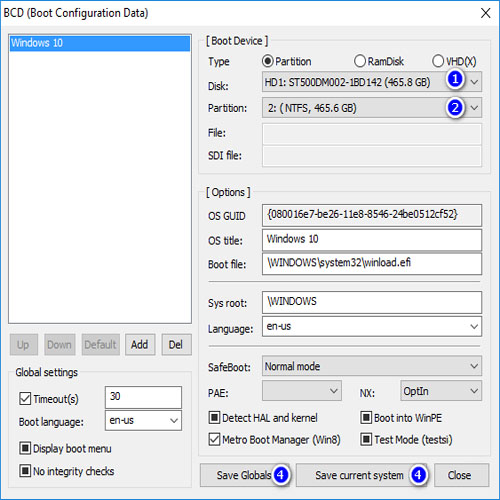Click the SDI file input field
500x500 pixels.
pyautogui.click(x=372, y=156)
